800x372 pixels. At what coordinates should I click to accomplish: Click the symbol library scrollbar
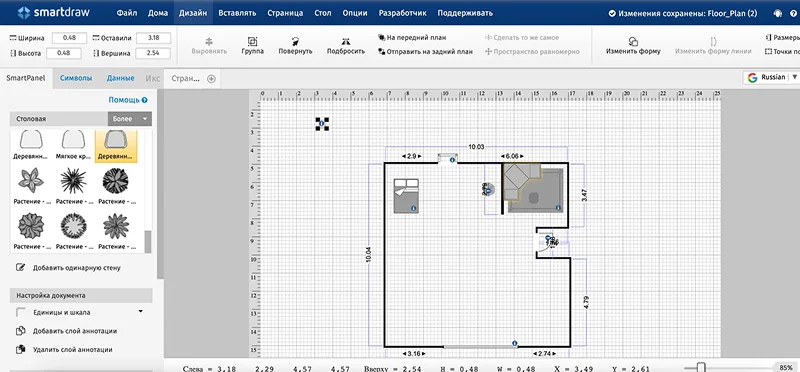[x=148, y=242]
